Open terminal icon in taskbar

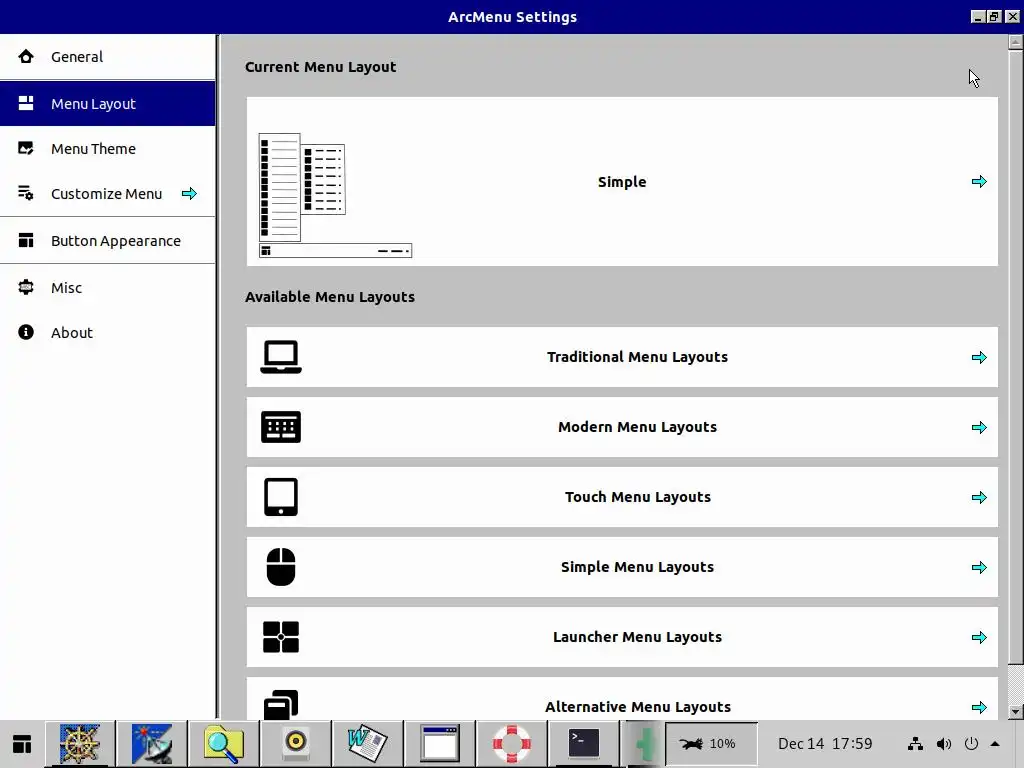[x=583, y=744]
